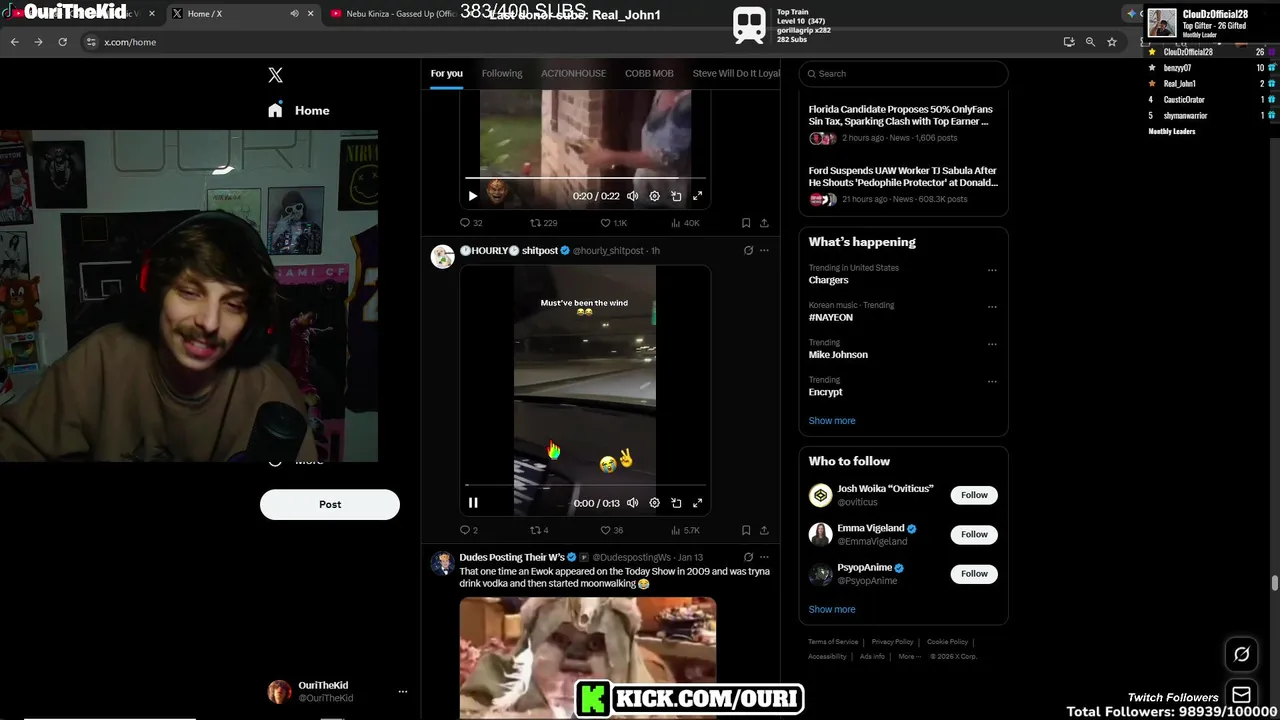The image size is (1280, 720).
Task: Open more options on Dudes Posting post
Action: pos(764,557)
